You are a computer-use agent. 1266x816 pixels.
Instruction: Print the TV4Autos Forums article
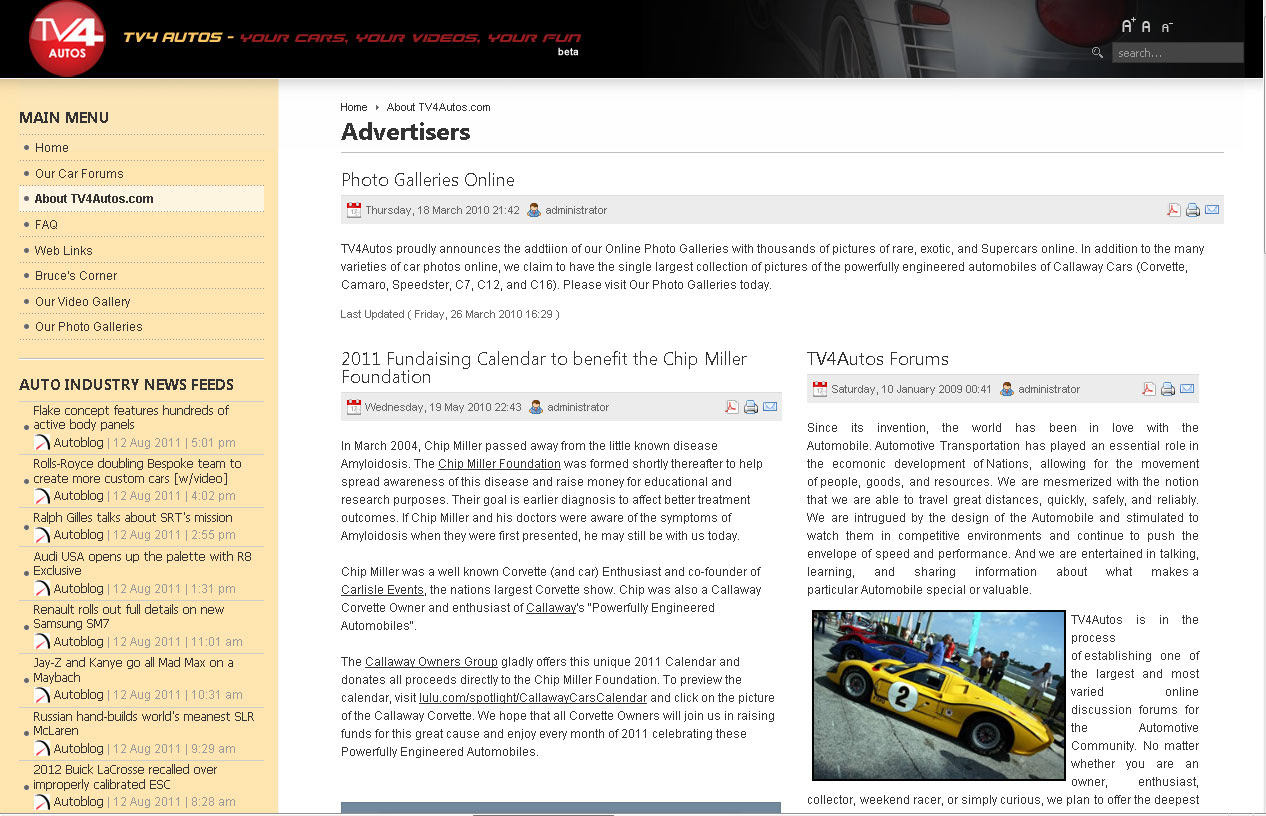[x=1168, y=389]
